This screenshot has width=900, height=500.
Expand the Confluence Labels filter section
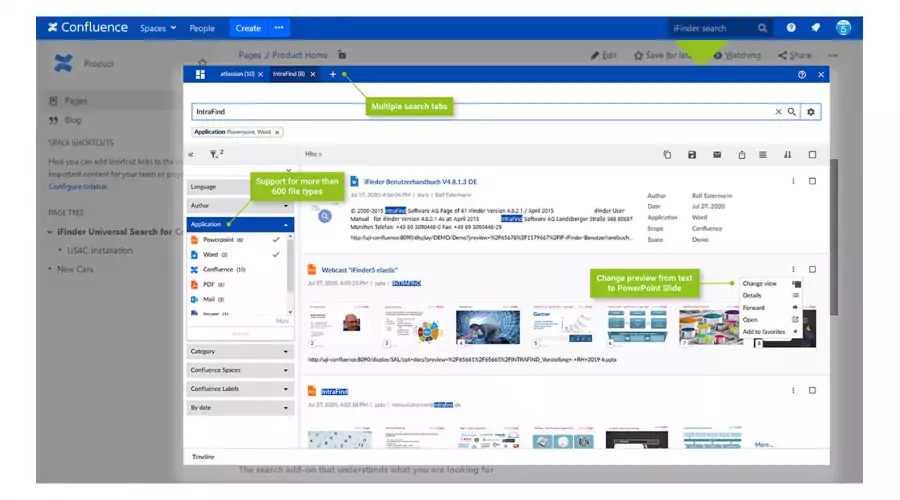[240, 389]
